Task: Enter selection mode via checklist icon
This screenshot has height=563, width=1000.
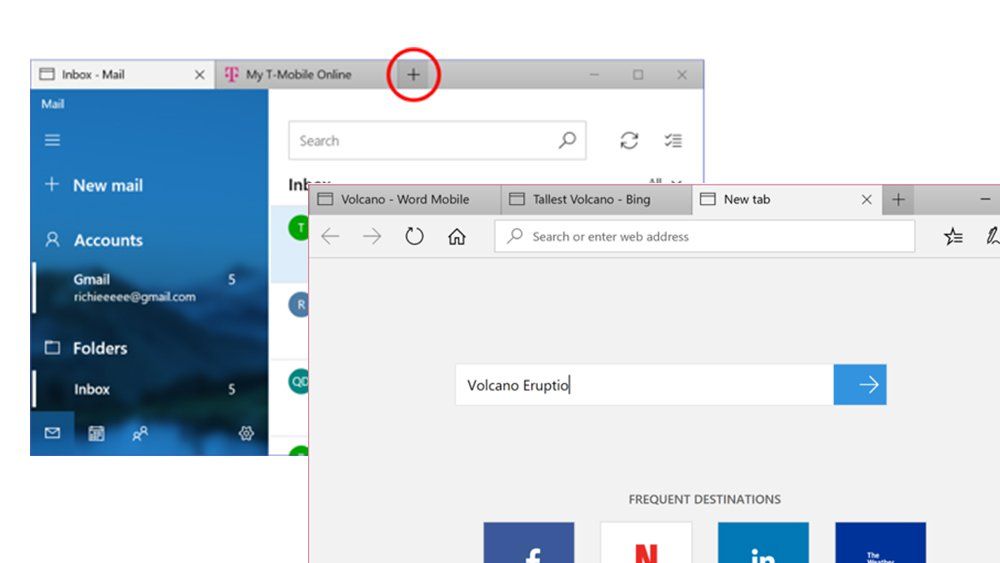Action: point(674,141)
